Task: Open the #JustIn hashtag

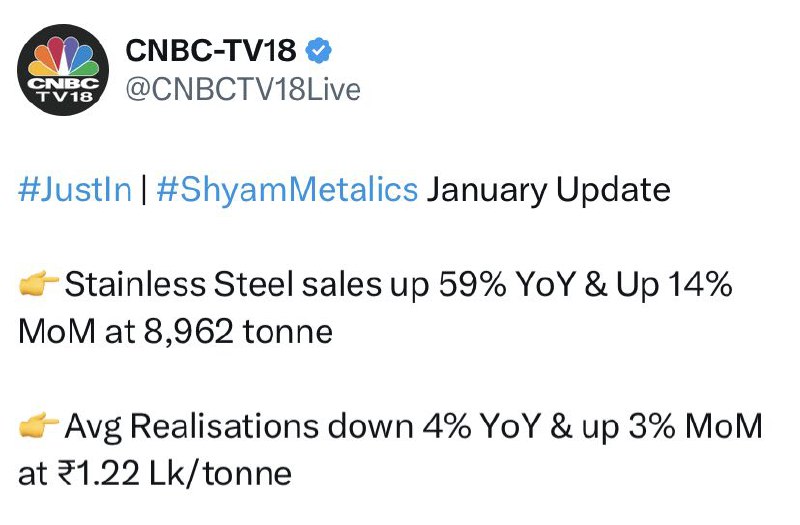Action: click(x=75, y=189)
